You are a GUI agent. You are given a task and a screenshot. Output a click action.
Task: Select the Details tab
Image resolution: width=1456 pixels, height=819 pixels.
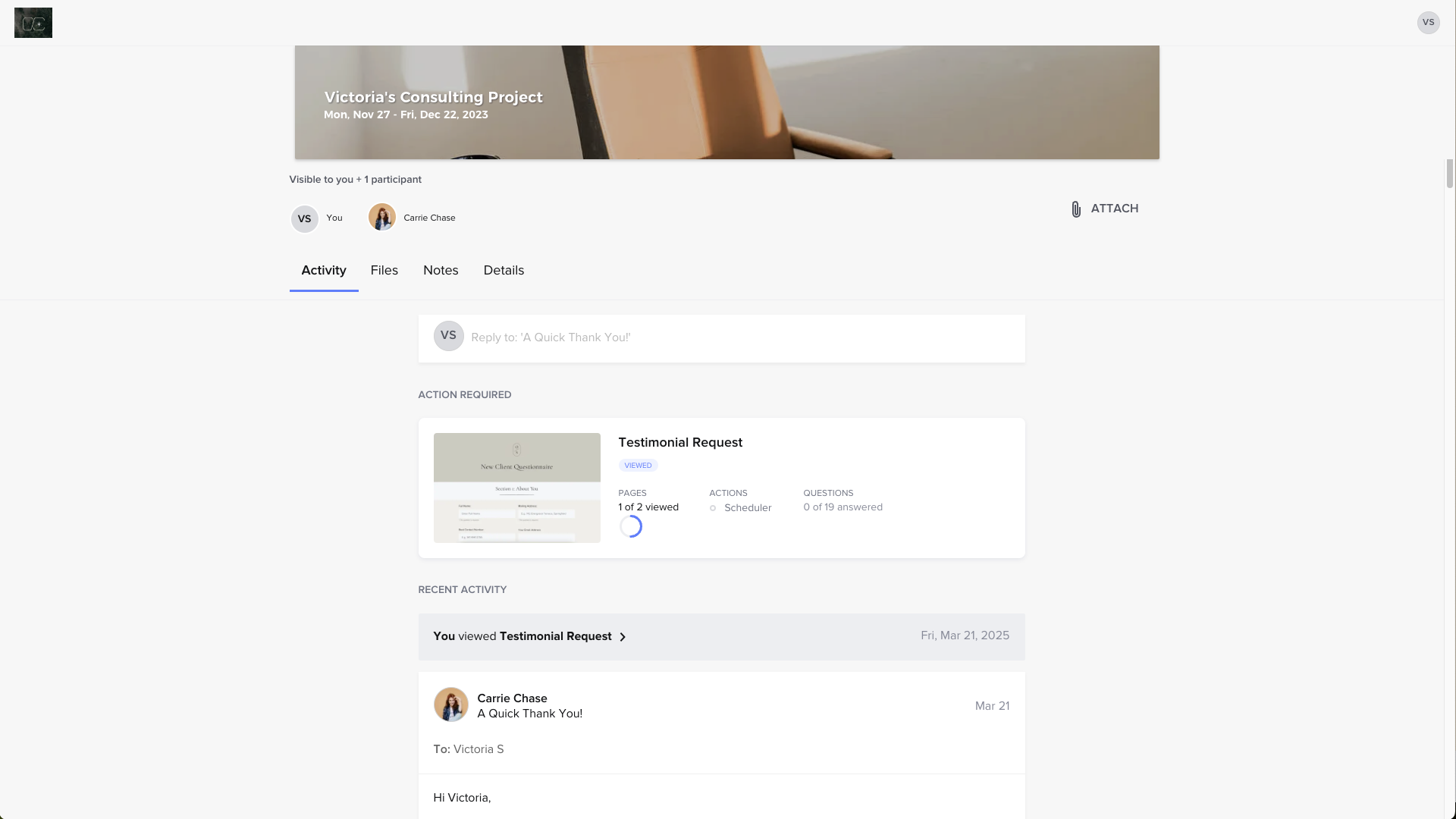coord(504,271)
